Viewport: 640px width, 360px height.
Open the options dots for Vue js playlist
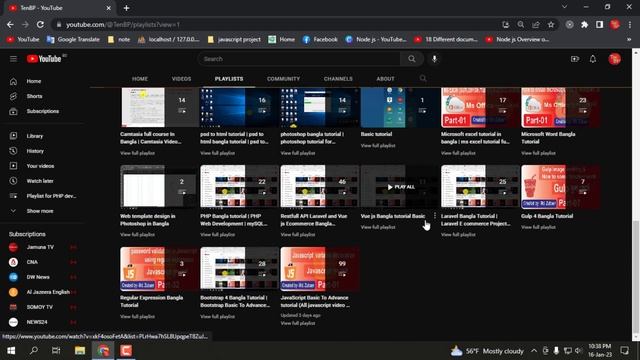[435, 216]
